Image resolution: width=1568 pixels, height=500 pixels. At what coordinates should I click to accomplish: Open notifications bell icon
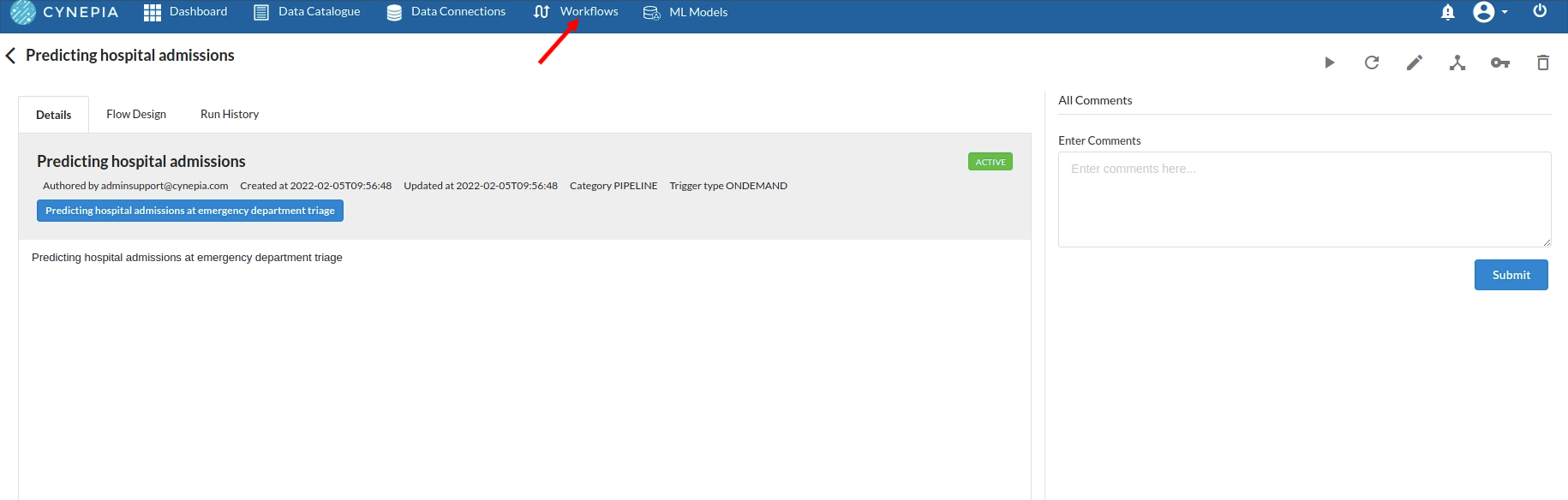pos(1448,12)
